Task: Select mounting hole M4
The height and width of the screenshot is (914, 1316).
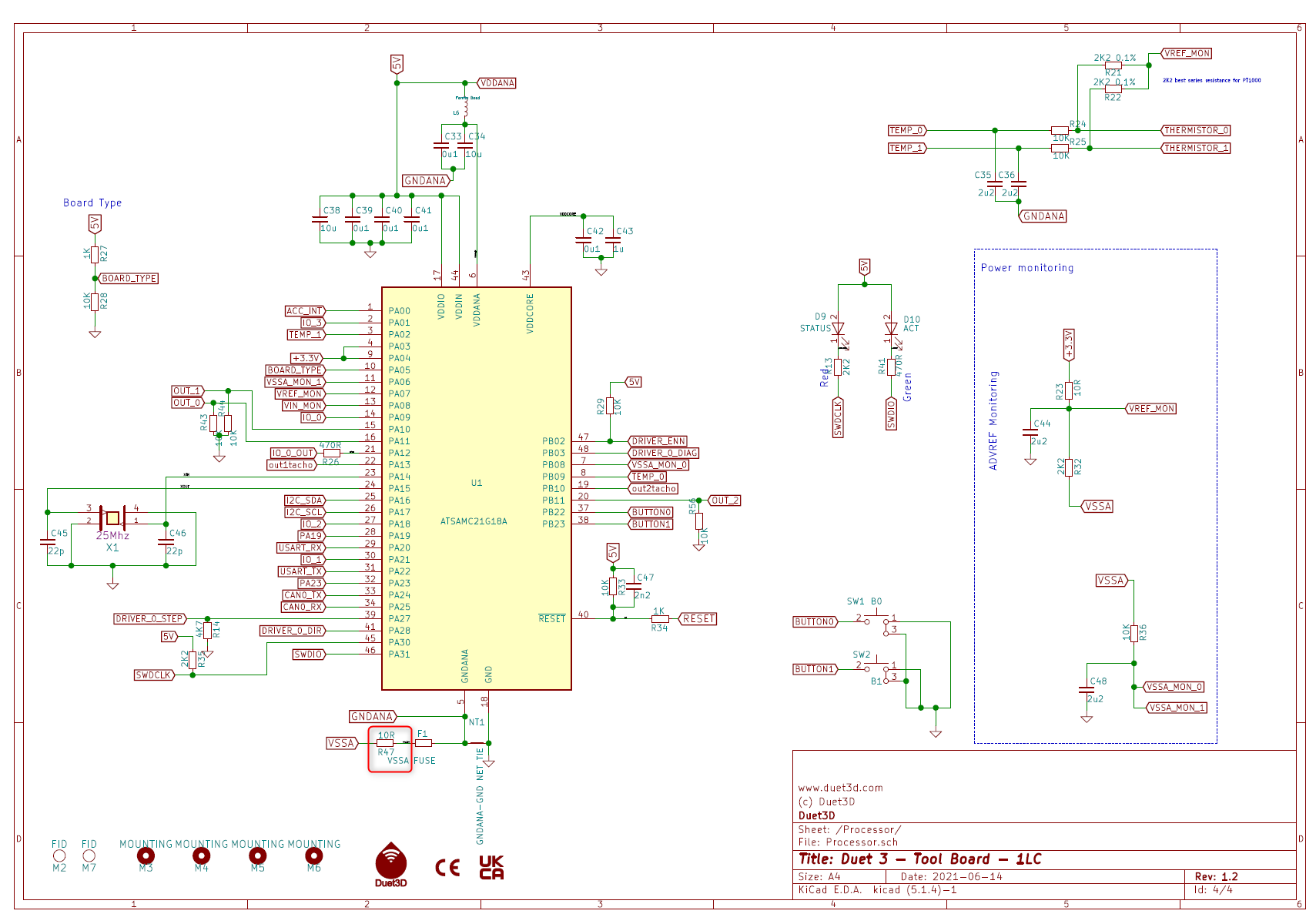Action: [x=201, y=855]
